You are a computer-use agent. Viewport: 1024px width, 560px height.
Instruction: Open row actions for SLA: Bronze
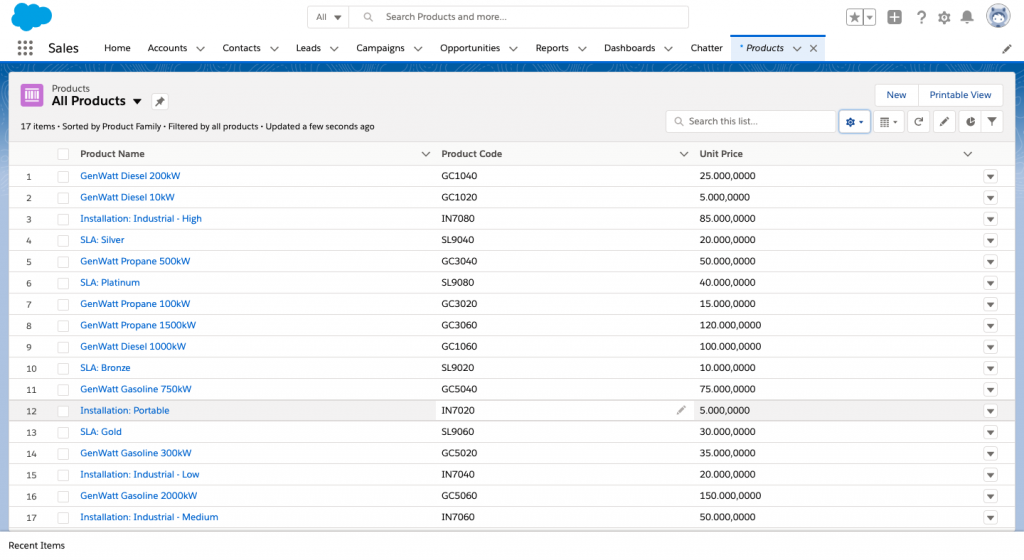991,368
